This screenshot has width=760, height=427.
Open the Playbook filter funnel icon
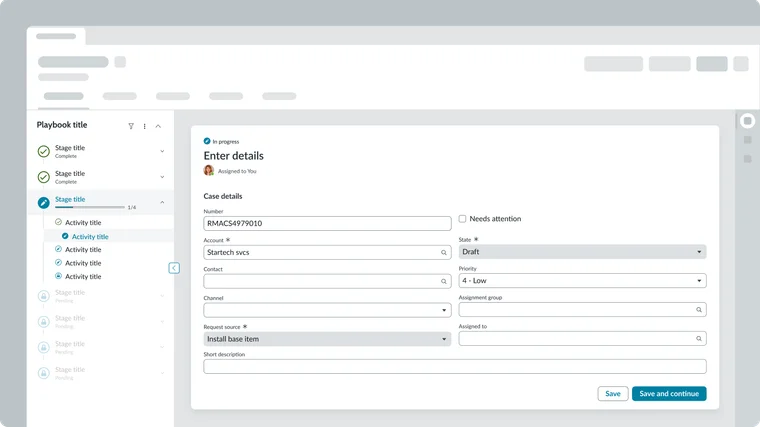tap(131, 126)
